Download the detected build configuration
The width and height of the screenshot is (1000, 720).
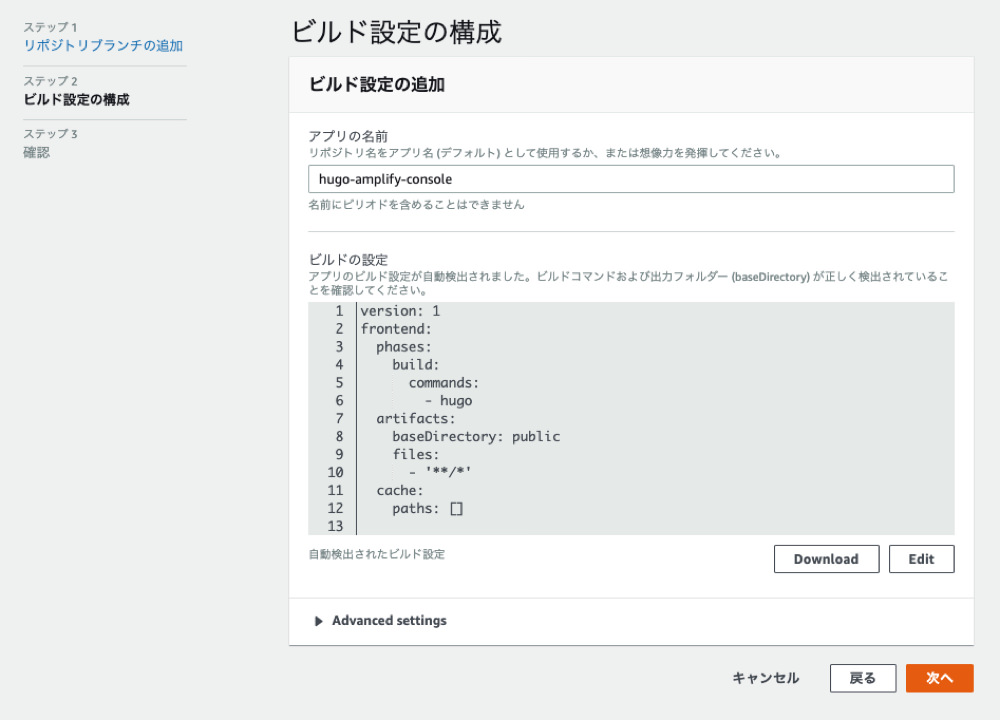pyautogui.click(x=826, y=558)
